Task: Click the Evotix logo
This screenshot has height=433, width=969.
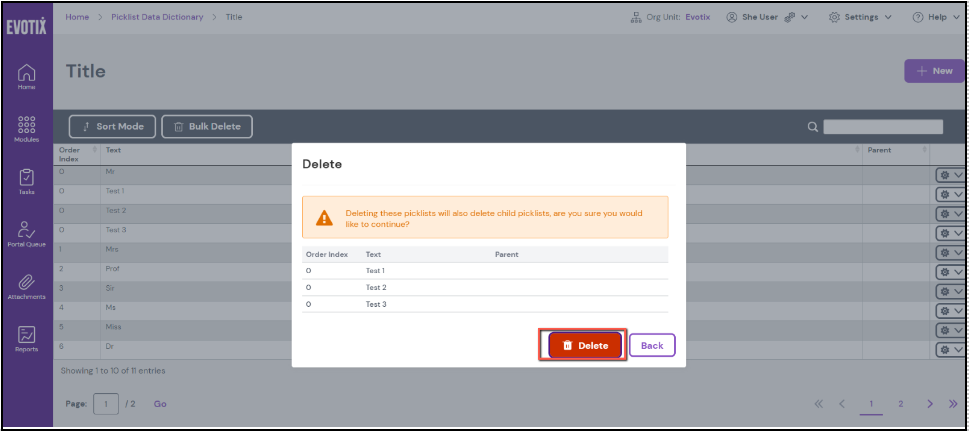Action: [x=27, y=23]
